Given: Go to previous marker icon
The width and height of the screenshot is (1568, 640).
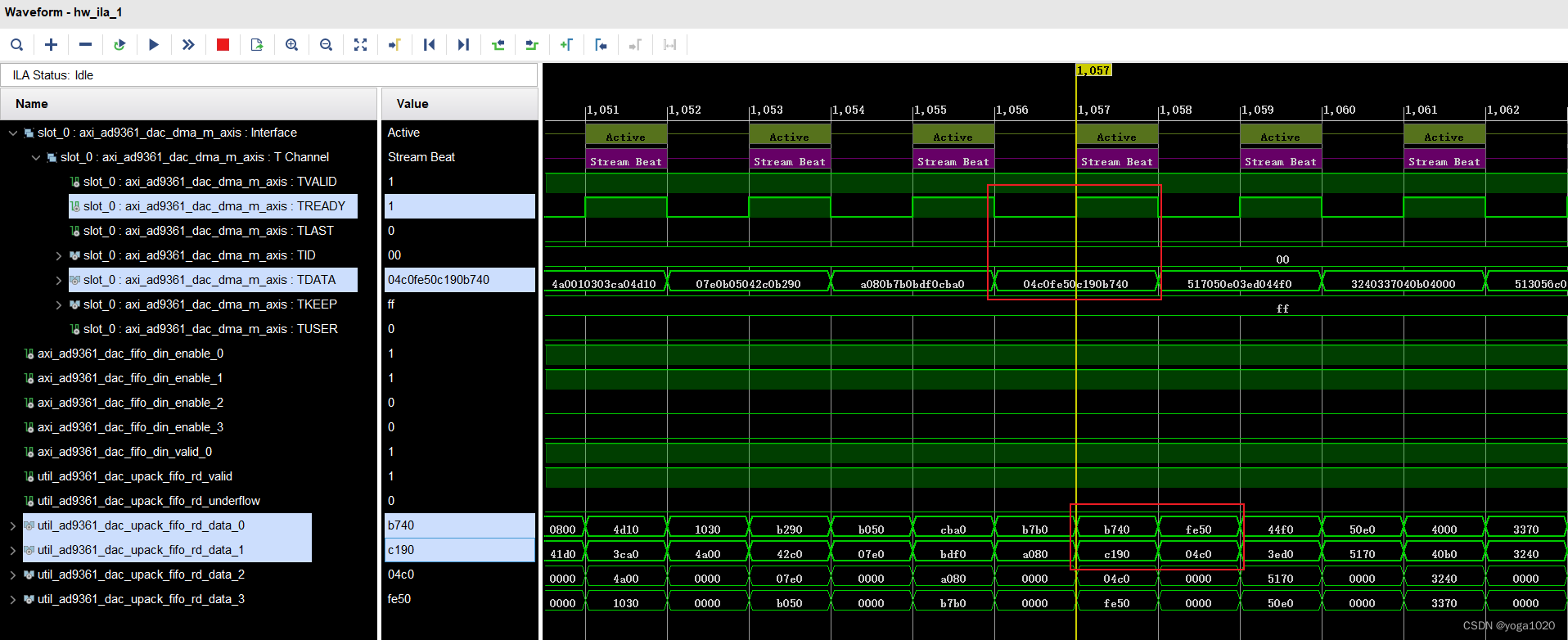Looking at the screenshot, I should click(601, 45).
